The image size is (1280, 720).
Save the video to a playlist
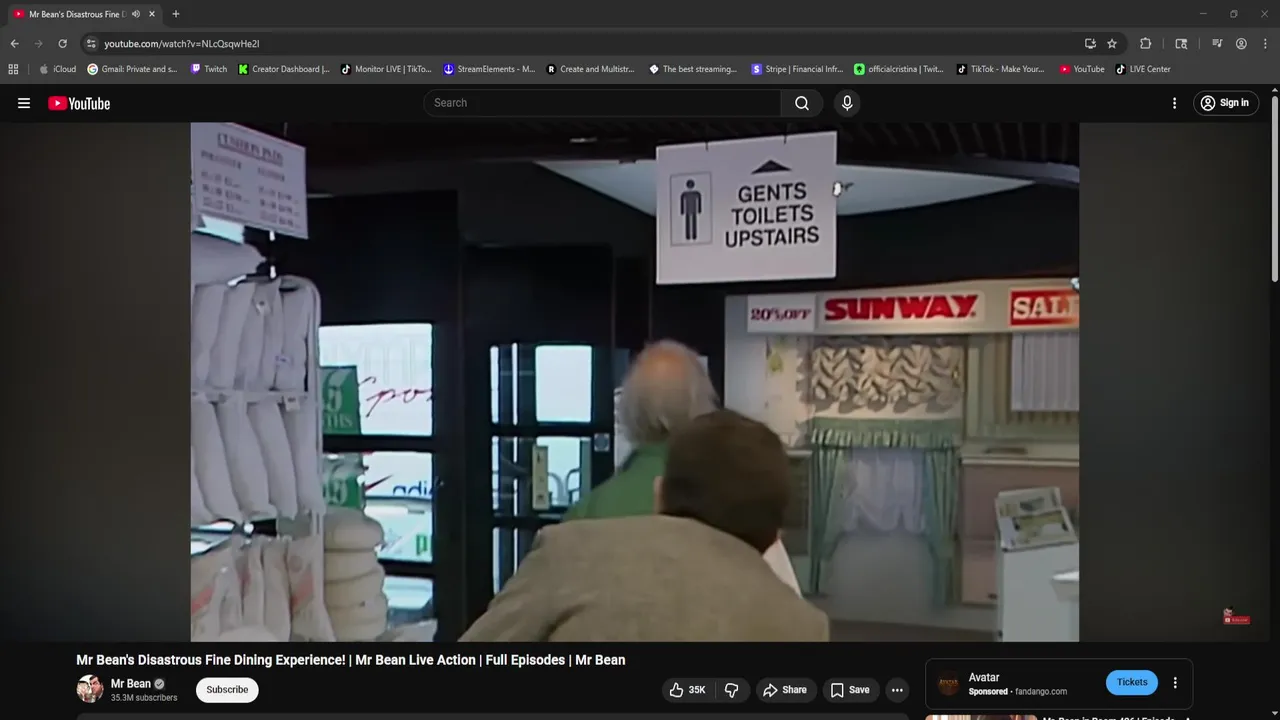850,690
